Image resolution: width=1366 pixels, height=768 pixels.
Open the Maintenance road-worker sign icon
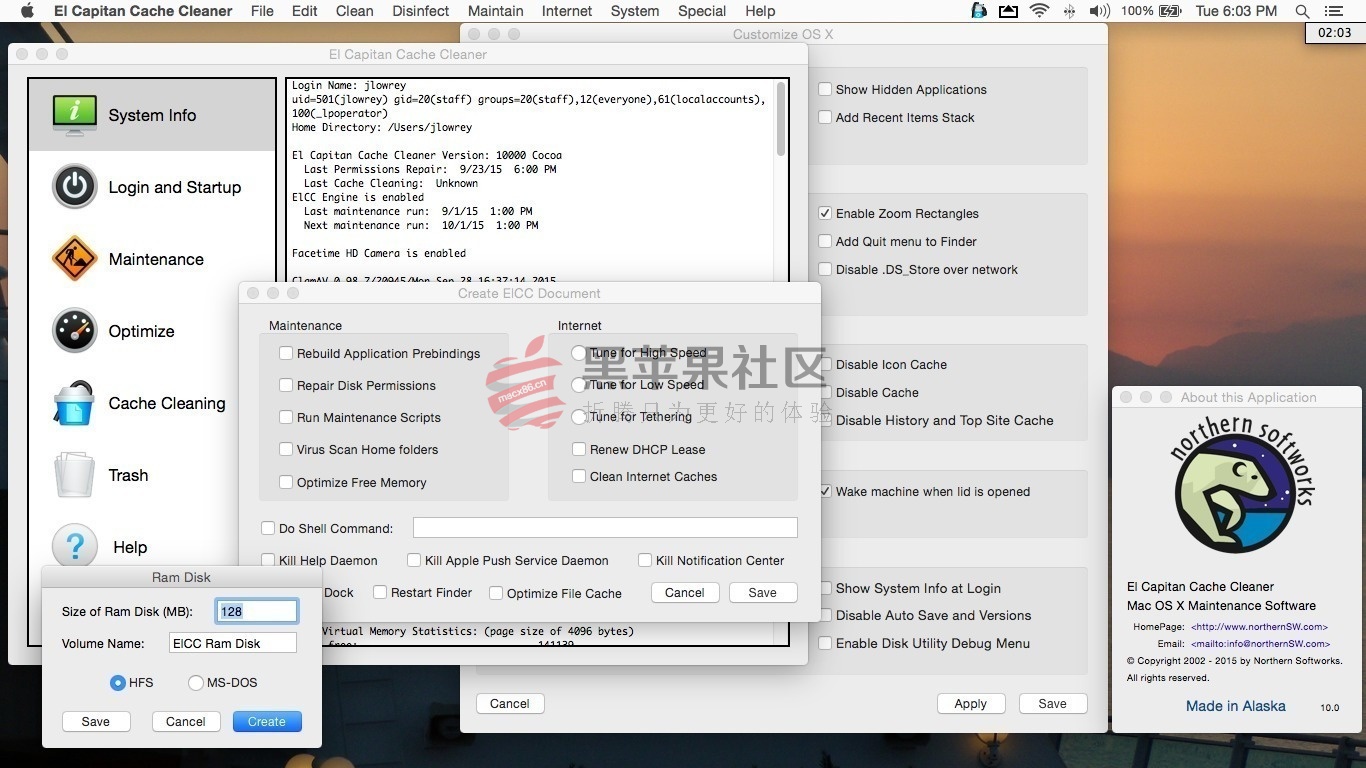coord(74,259)
